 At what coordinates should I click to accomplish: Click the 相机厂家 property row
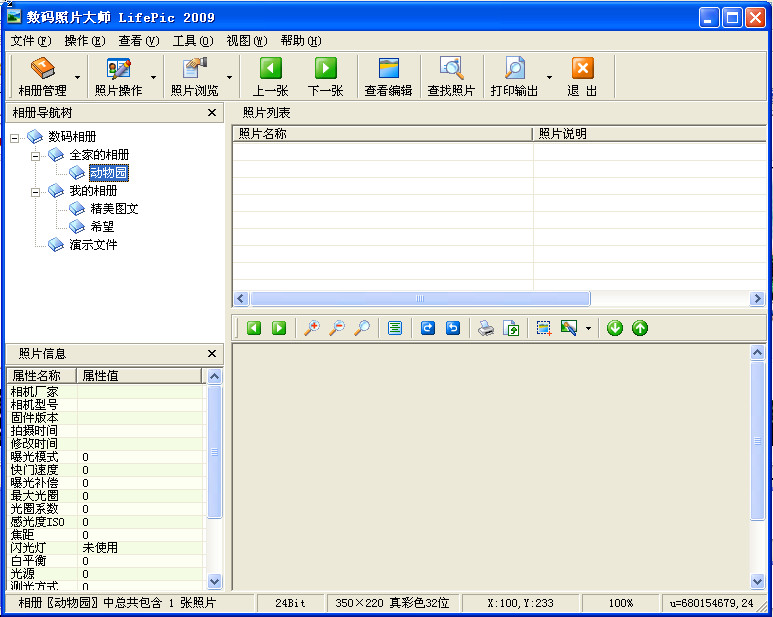pyautogui.click(x=106, y=392)
